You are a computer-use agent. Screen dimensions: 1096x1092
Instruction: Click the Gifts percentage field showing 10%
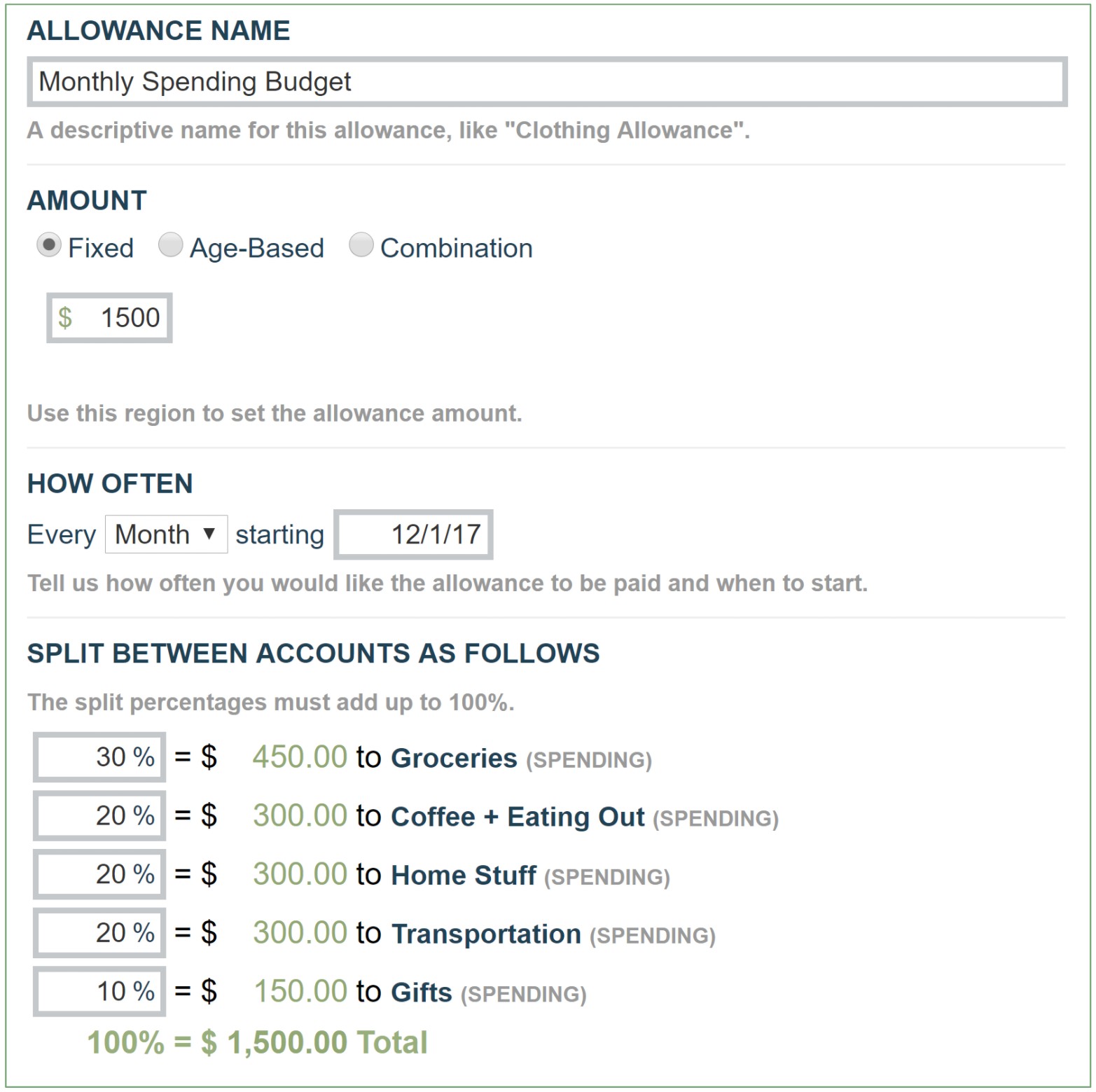pyautogui.click(x=99, y=991)
